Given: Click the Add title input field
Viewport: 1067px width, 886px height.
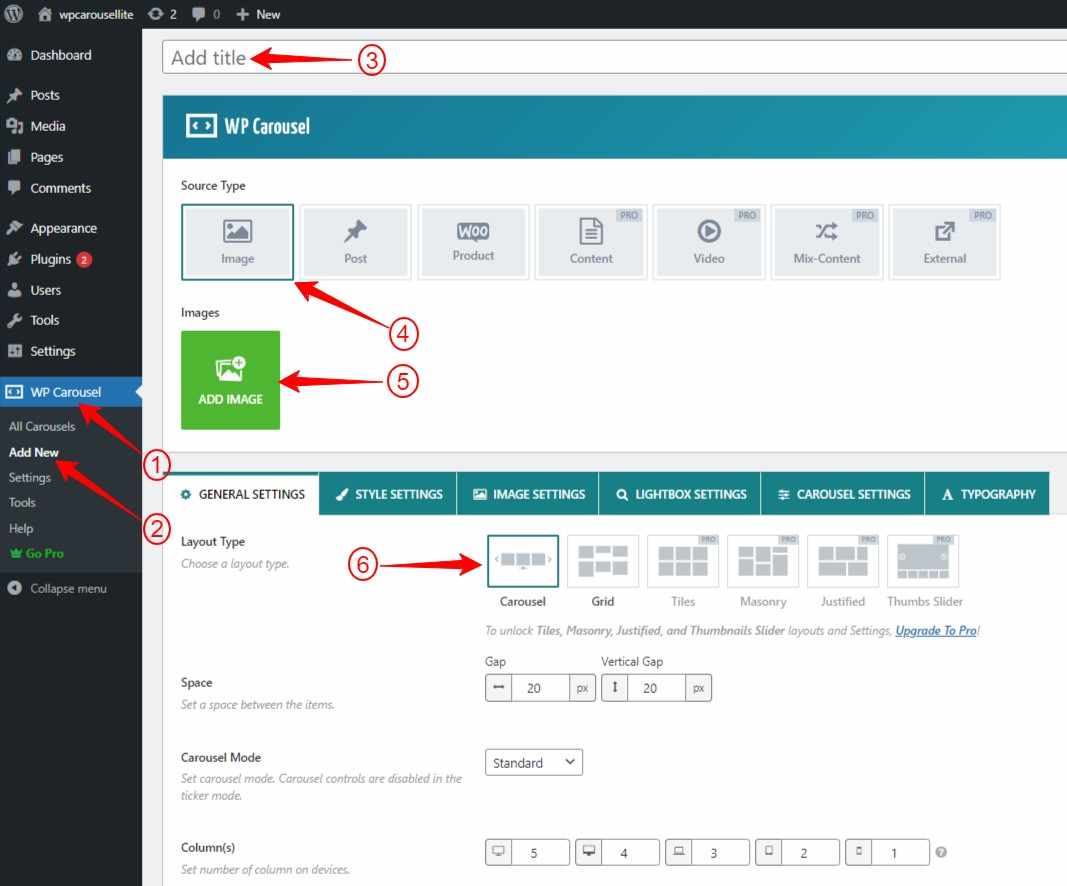Looking at the screenshot, I should (614, 57).
